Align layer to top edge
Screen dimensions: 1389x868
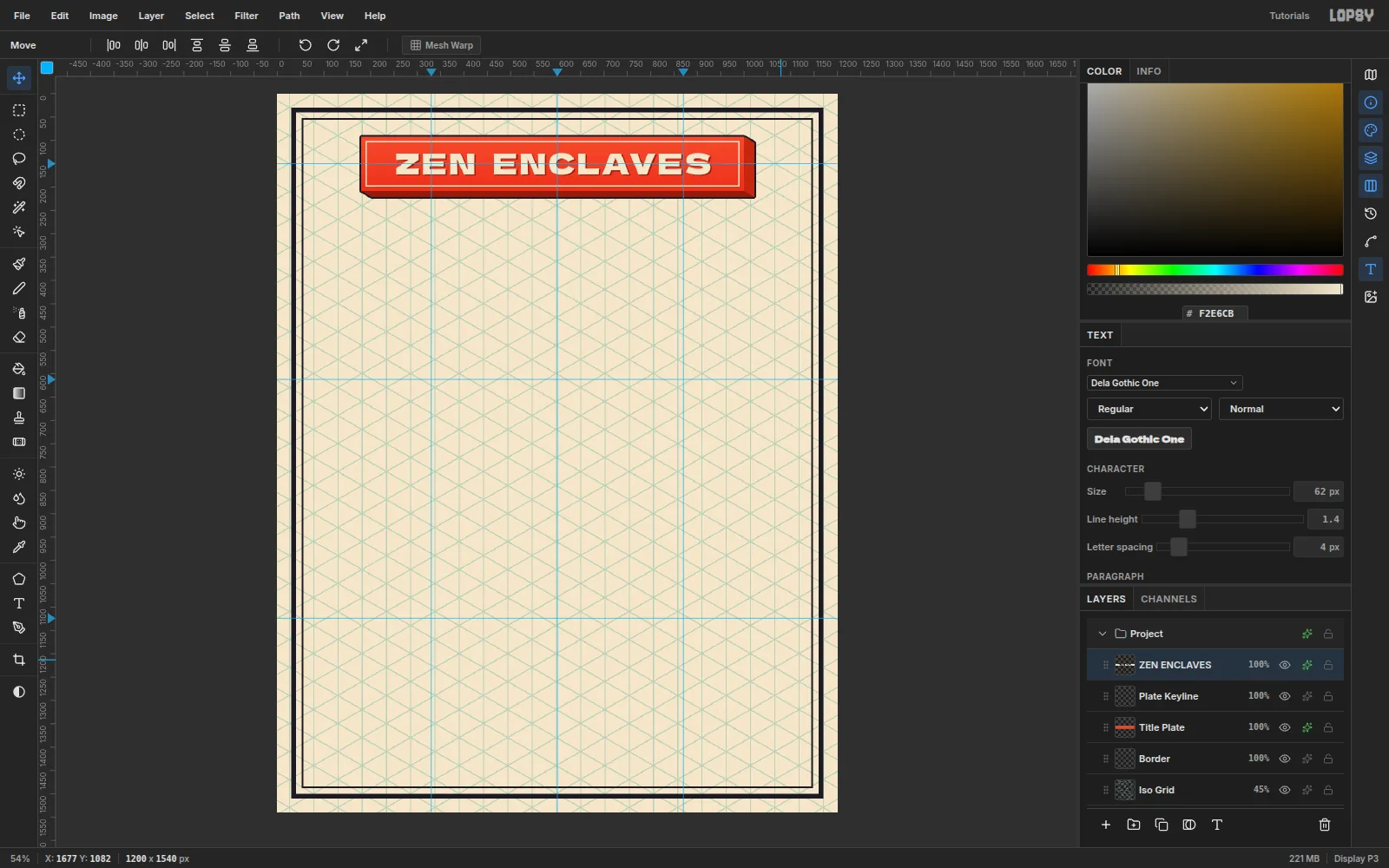click(197, 45)
